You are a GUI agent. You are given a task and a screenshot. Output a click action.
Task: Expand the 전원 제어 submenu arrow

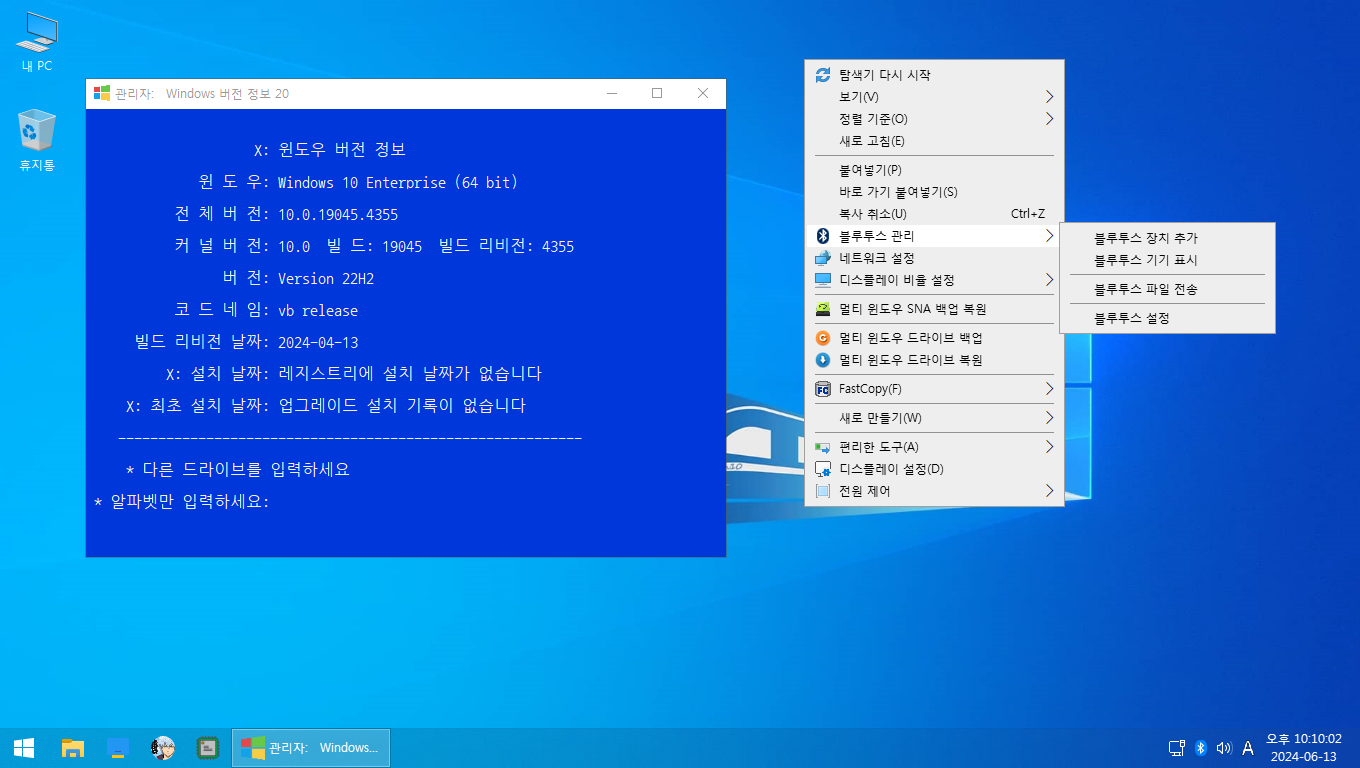pyautogui.click(x=1050, y=491)
